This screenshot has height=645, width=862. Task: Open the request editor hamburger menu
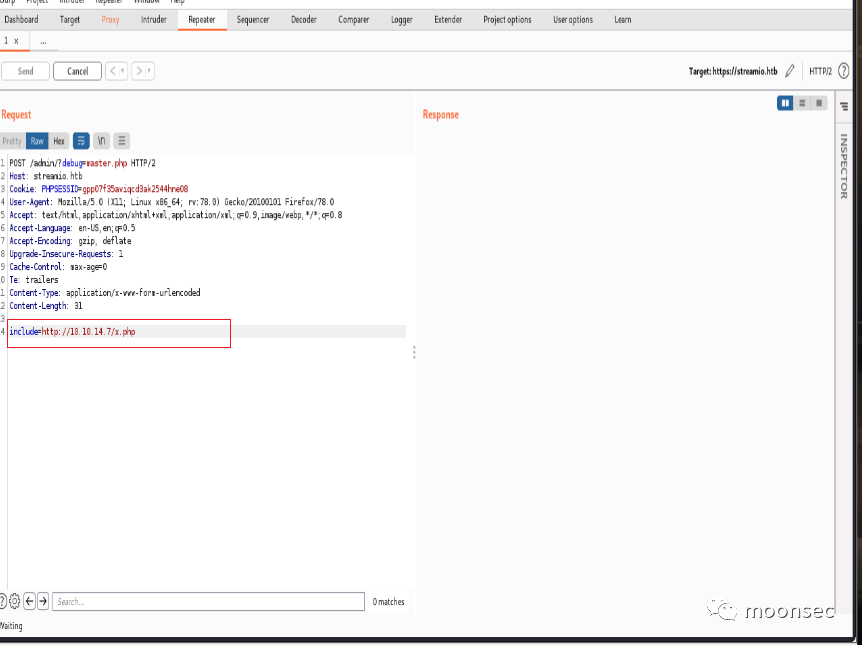point(121,141)
